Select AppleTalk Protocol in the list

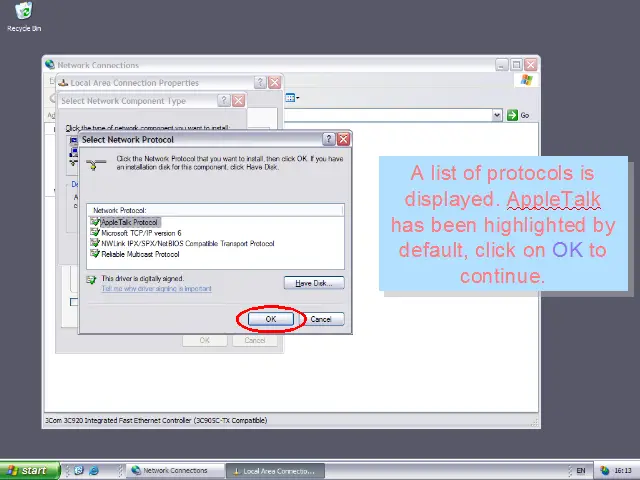click(129, 222)
